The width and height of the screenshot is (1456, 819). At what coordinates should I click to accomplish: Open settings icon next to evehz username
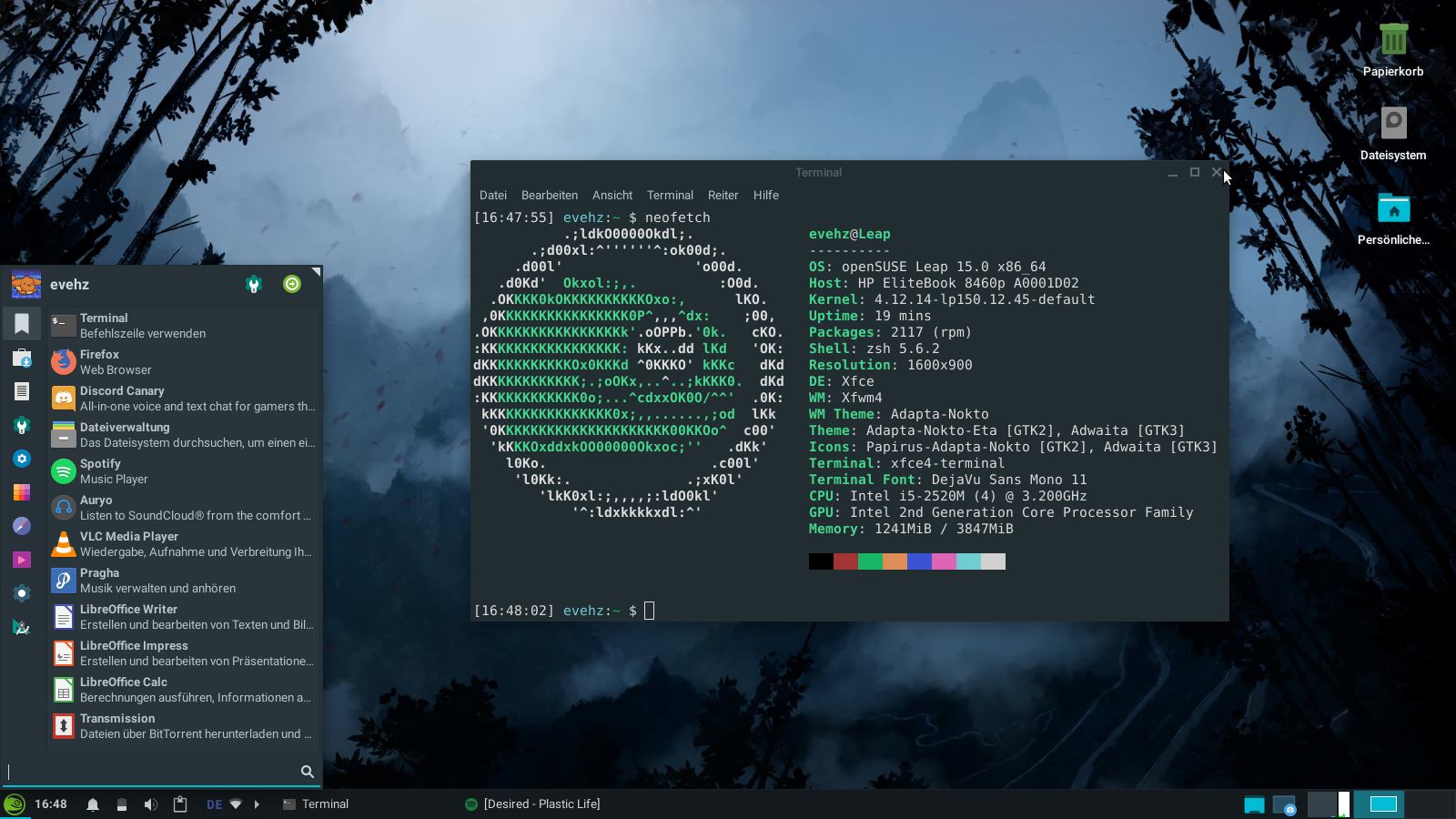(254, 285)
